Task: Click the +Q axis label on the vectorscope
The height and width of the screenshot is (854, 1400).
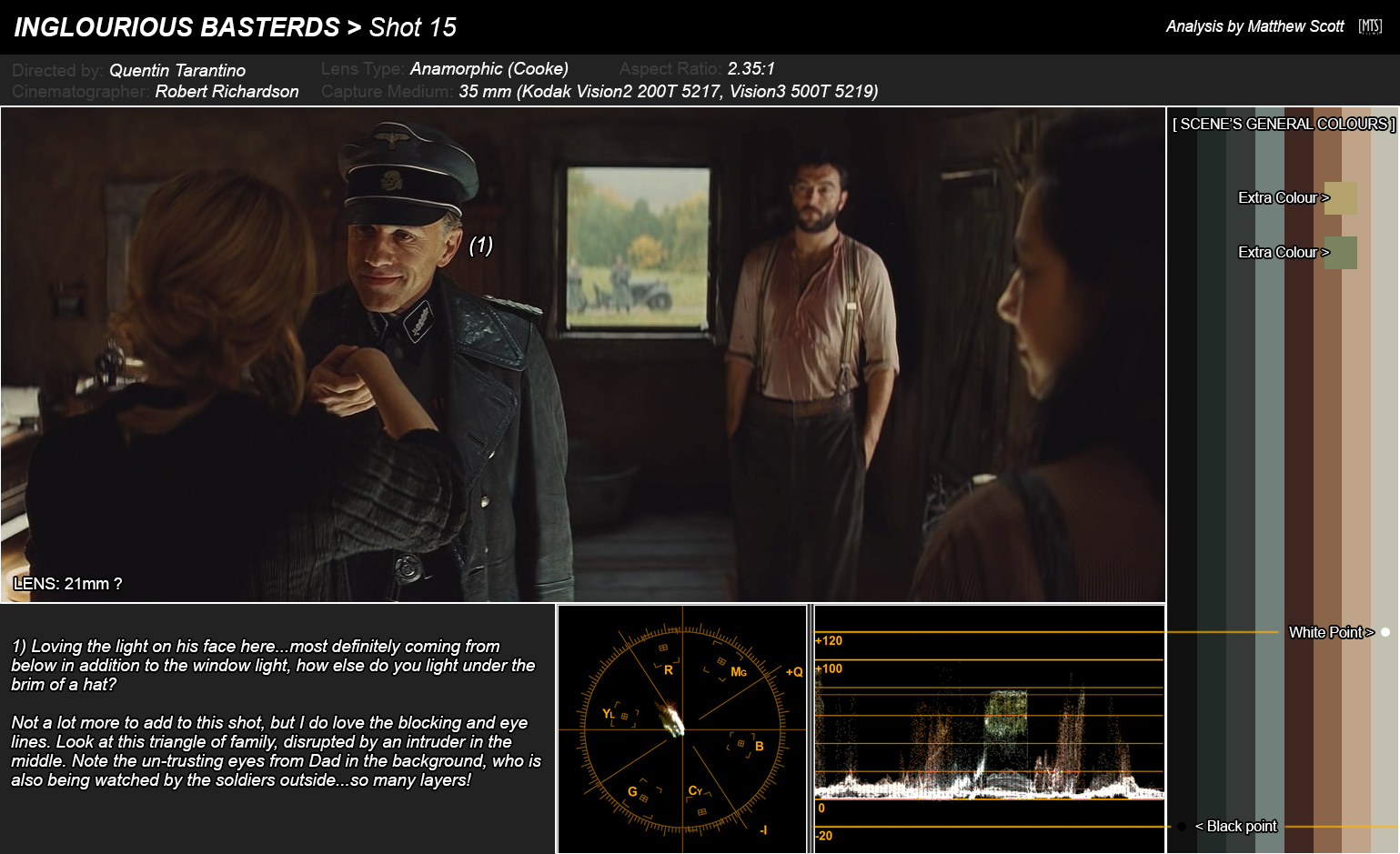Action: click(794, 672)
